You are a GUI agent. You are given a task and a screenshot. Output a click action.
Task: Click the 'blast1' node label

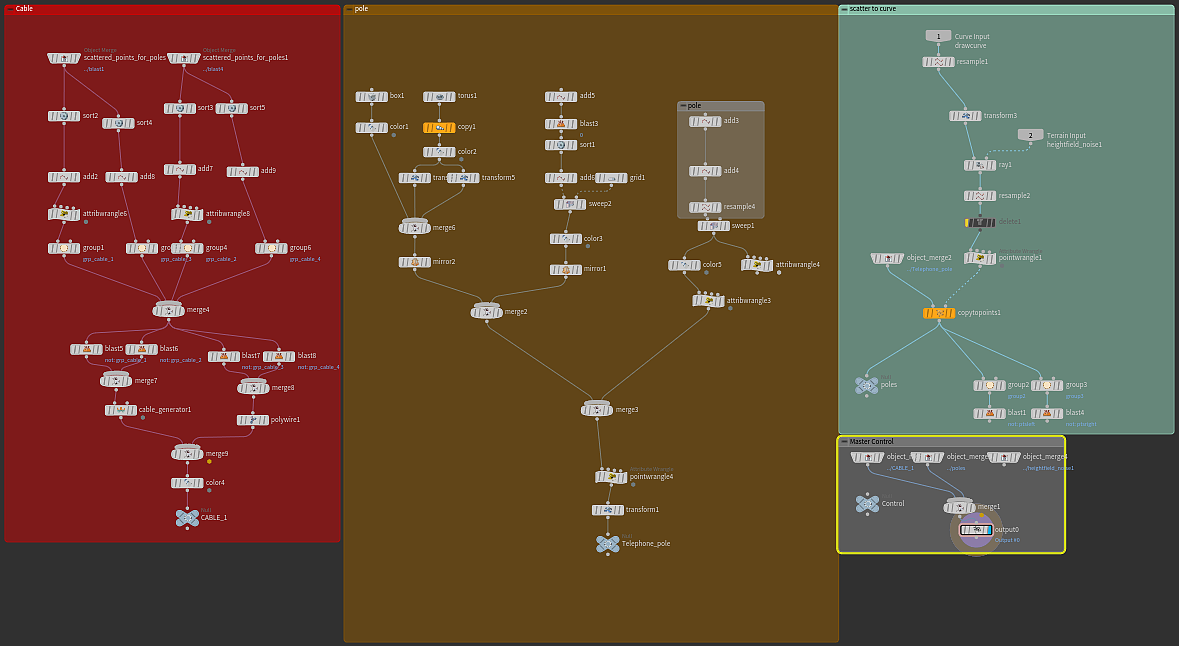1017,413
